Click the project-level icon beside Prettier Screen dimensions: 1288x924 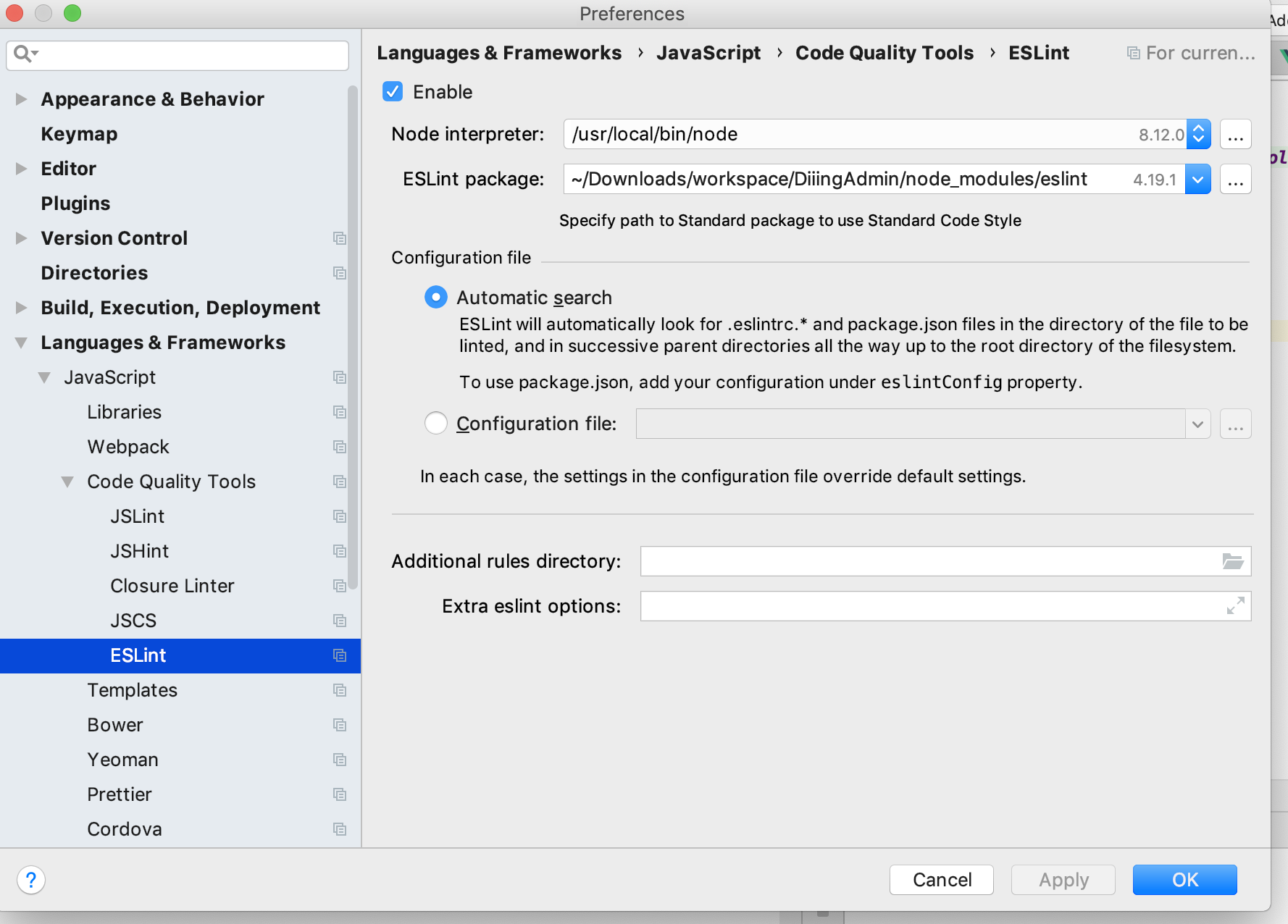point(339,794)
